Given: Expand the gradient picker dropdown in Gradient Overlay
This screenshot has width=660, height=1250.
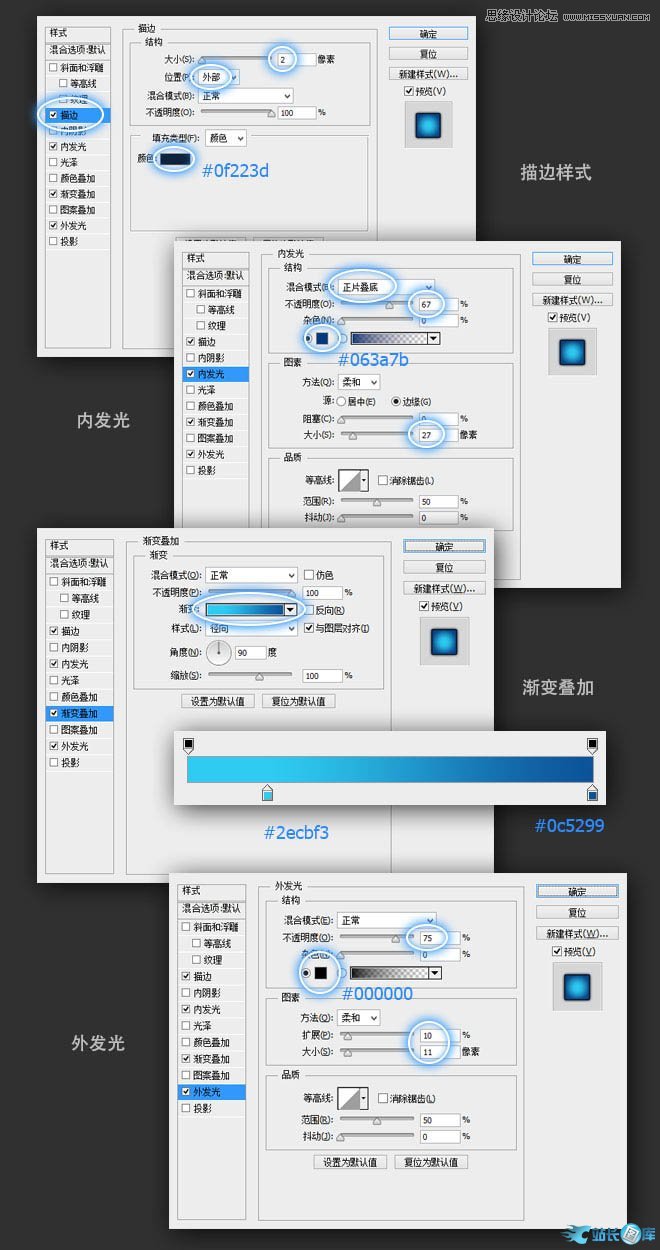Looking at the screenshot, I should tap(290, 610).
